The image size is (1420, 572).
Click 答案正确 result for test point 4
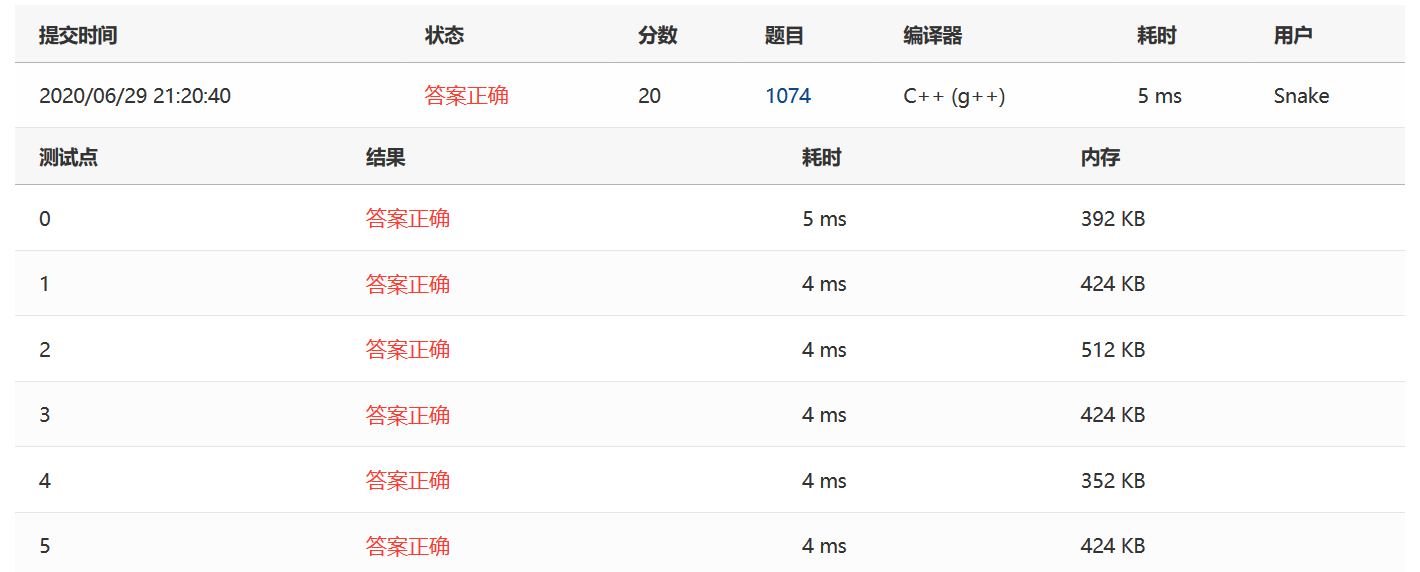pos(408,480)
